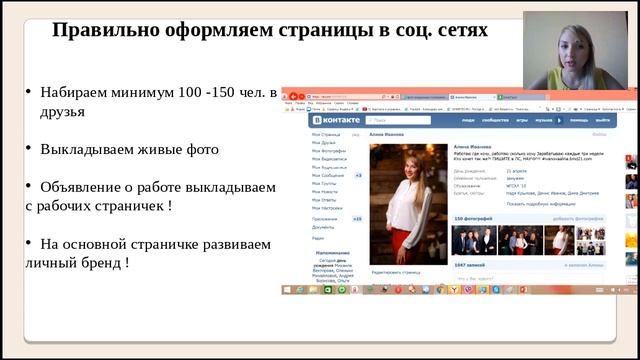Image resolution: width=640 pixels, height=360 pixels.
Task: Open the 'сообщества' header link
Action: pyautogui.click(x=495, y=120)
